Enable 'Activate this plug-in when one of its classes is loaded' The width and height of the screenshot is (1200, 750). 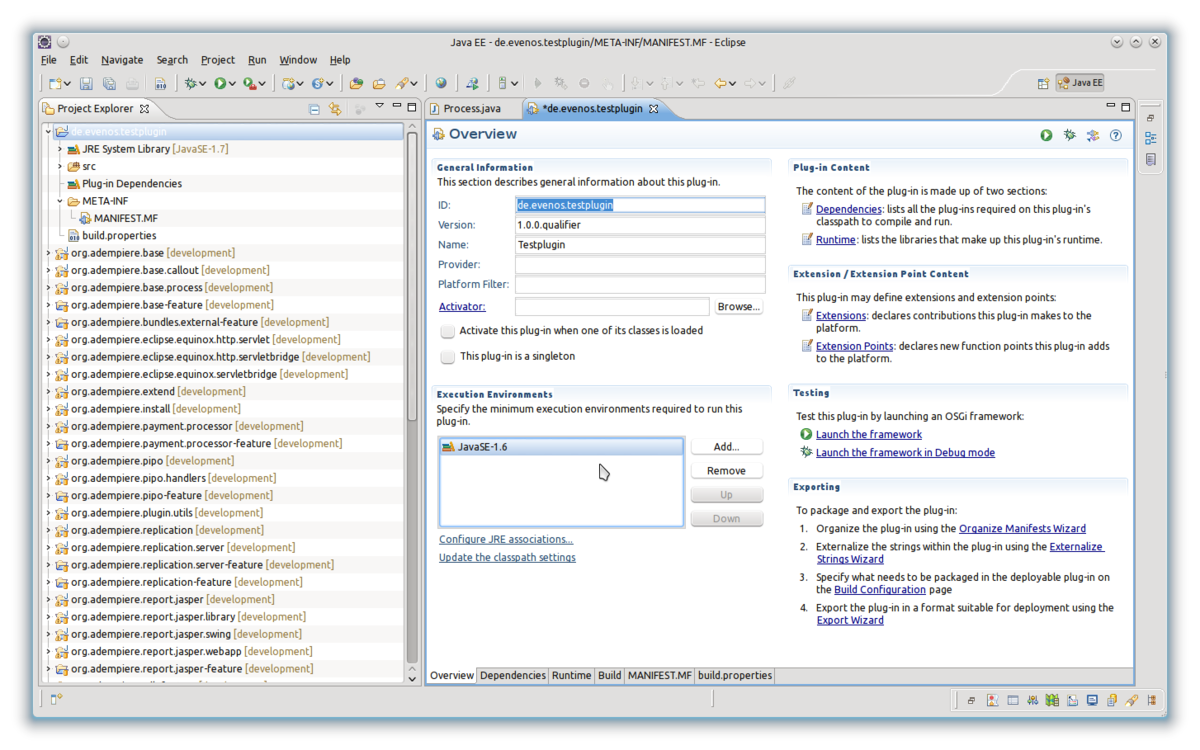coord(448,331)
